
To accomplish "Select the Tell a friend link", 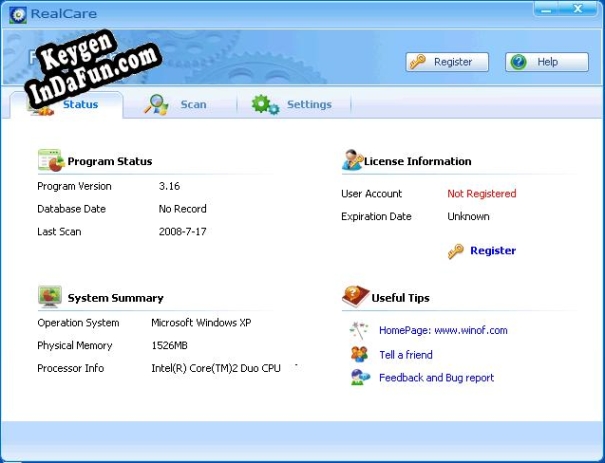I will pos(406,355).
